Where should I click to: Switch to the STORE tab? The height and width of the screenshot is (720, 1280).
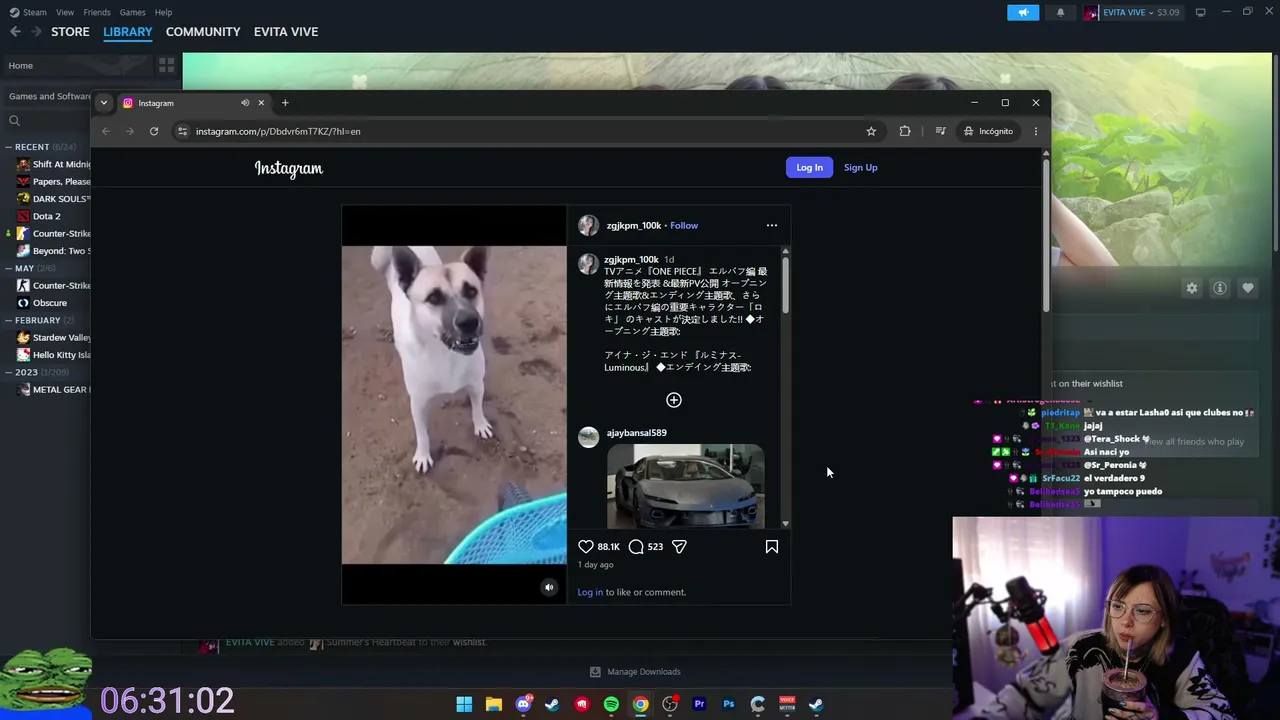coord(70,32)
